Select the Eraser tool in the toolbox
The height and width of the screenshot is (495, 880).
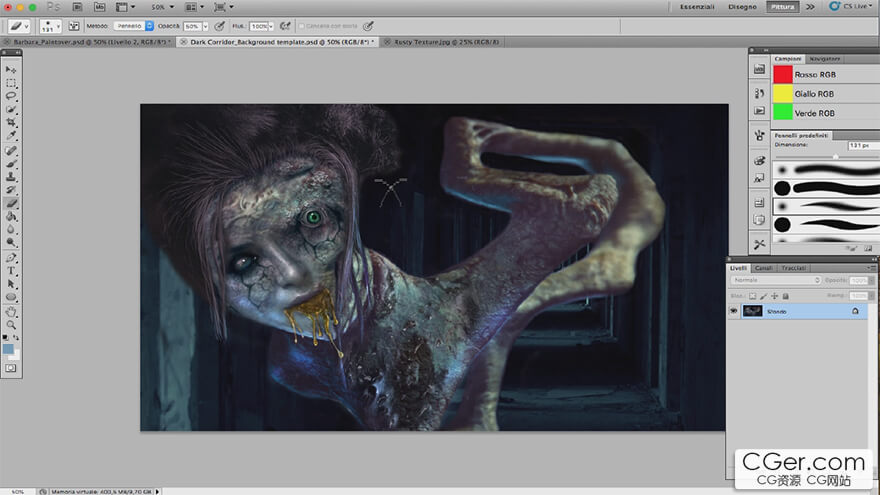pos(11,203)
